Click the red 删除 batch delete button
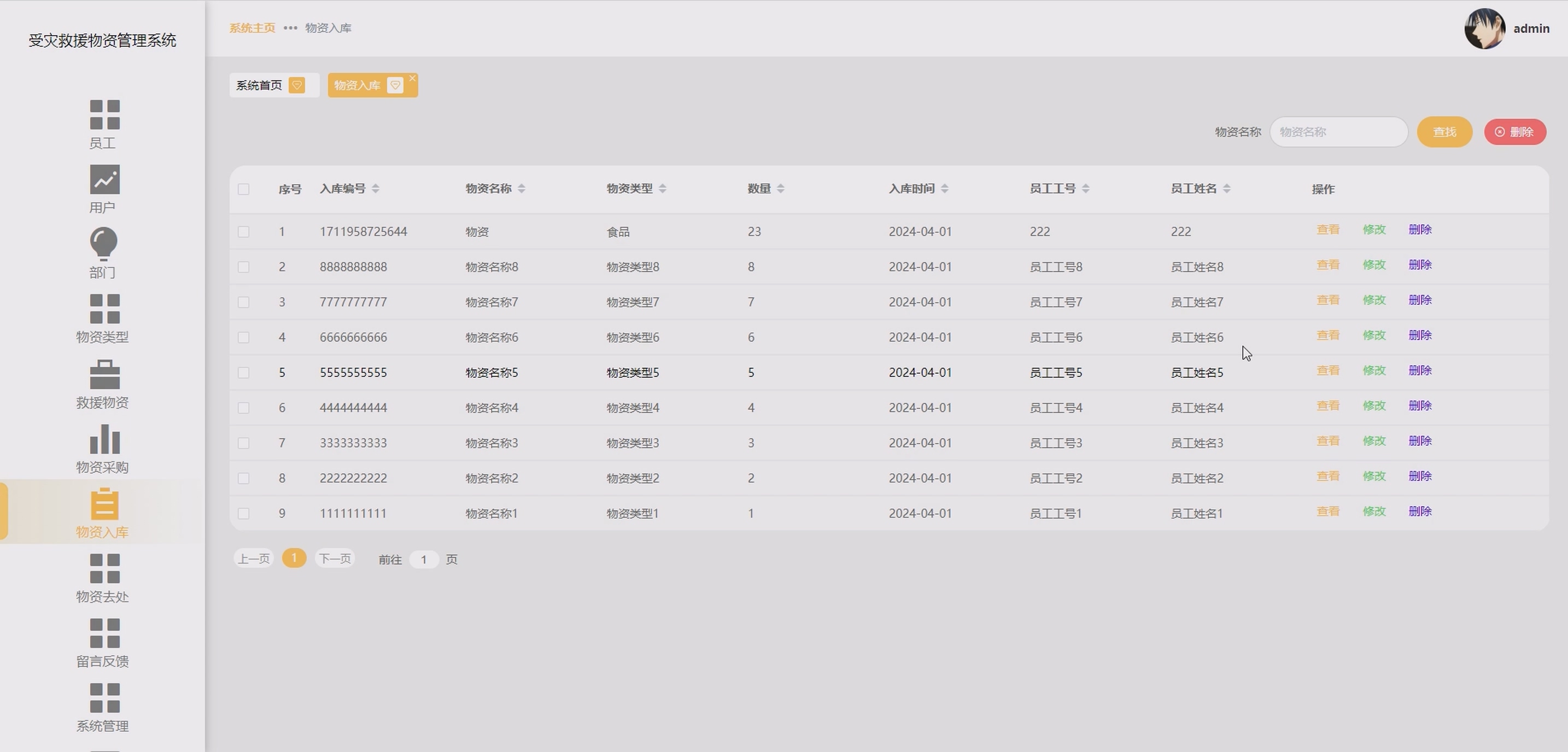1568x752 pixels. coord(1515,132)
